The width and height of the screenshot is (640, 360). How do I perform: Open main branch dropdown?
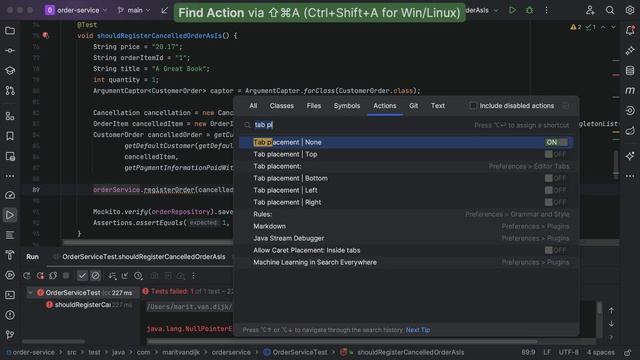(134, 10)
